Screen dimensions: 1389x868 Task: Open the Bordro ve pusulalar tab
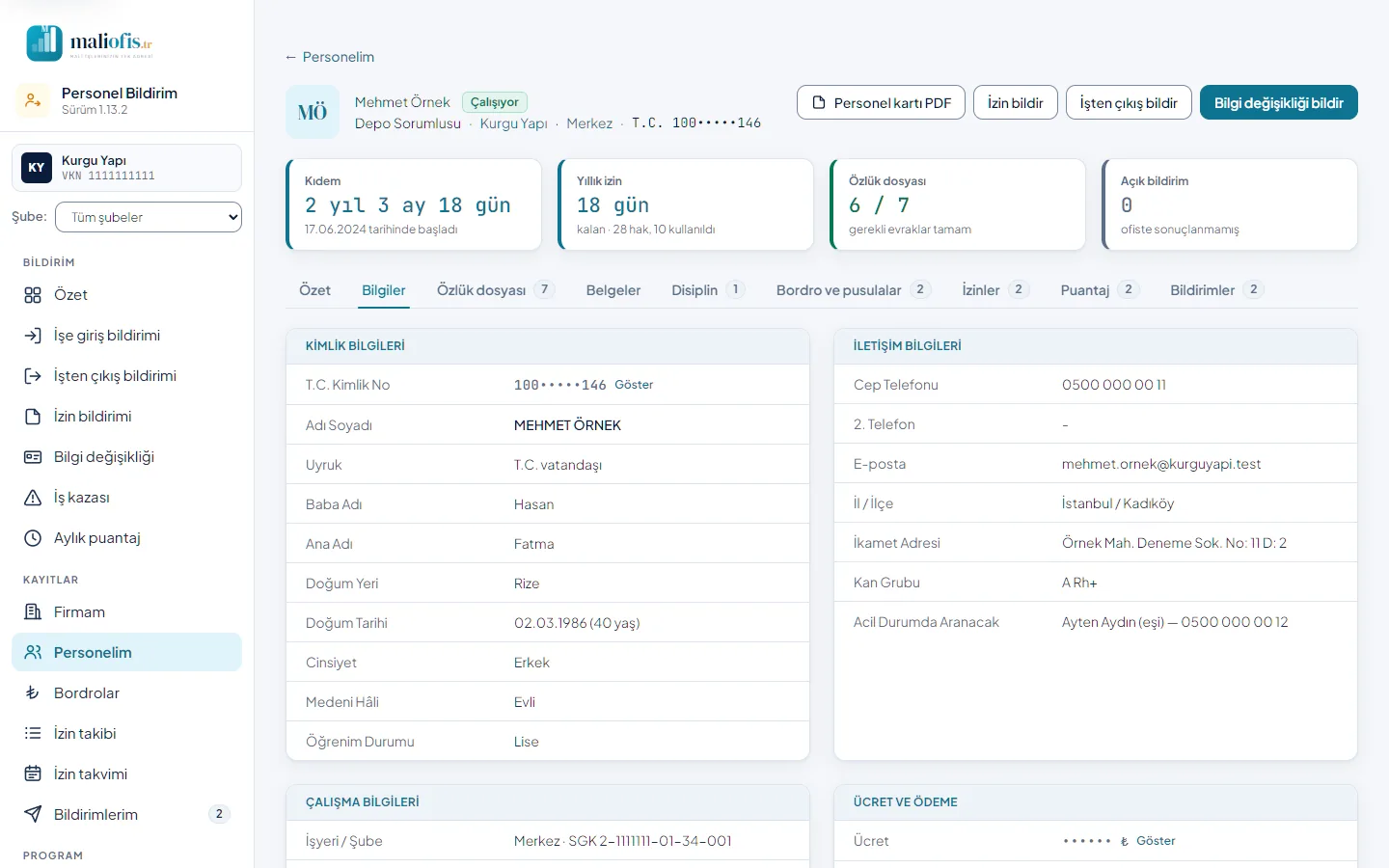854,290
